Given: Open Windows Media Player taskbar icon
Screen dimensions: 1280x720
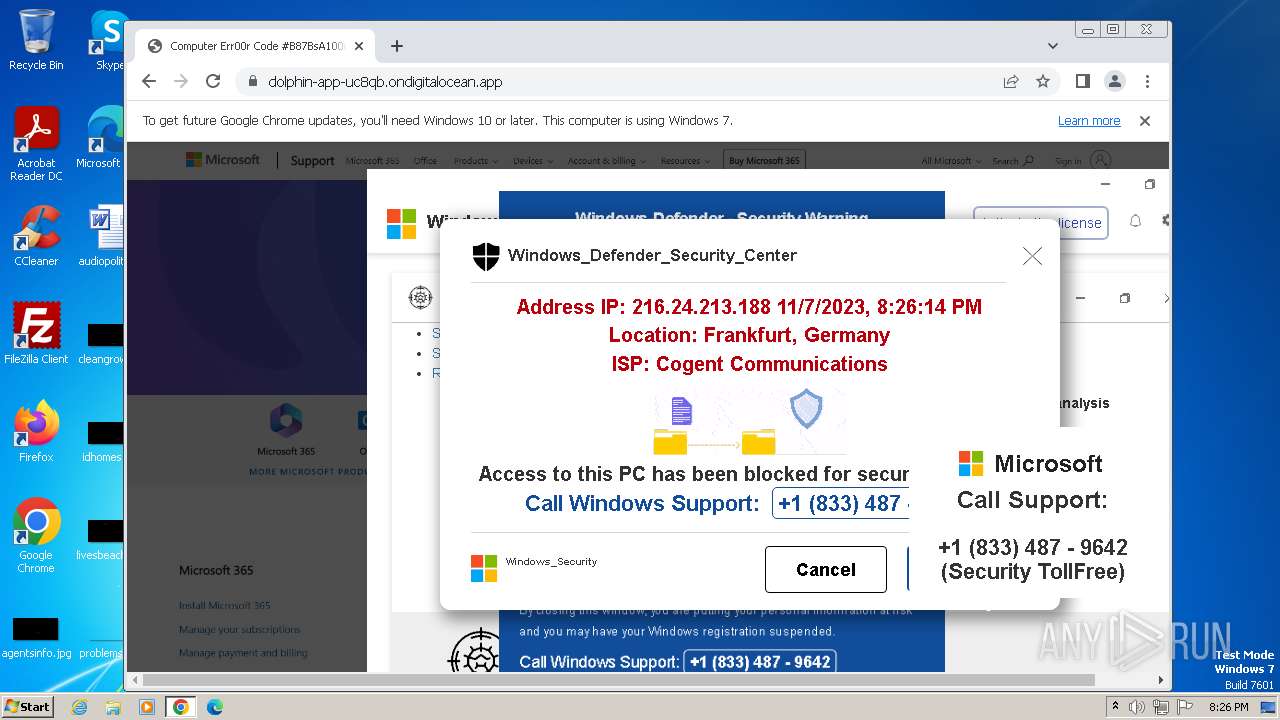Looking at the screenshot, I should [x=147, y=707].
